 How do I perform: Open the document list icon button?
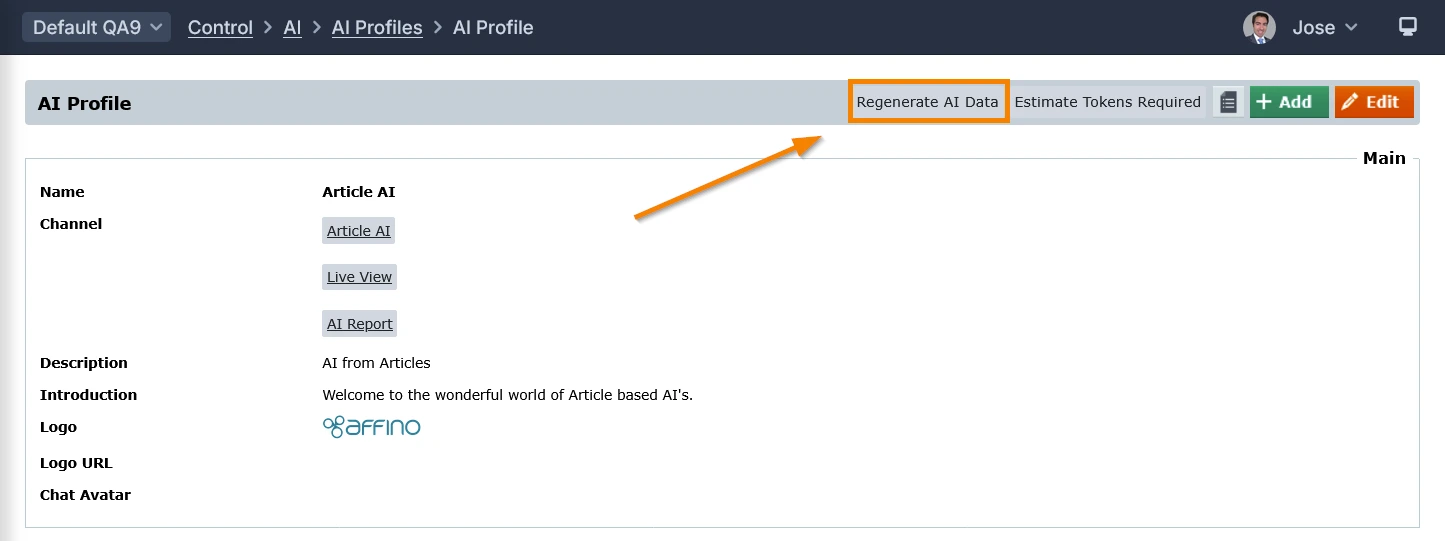1229,102
